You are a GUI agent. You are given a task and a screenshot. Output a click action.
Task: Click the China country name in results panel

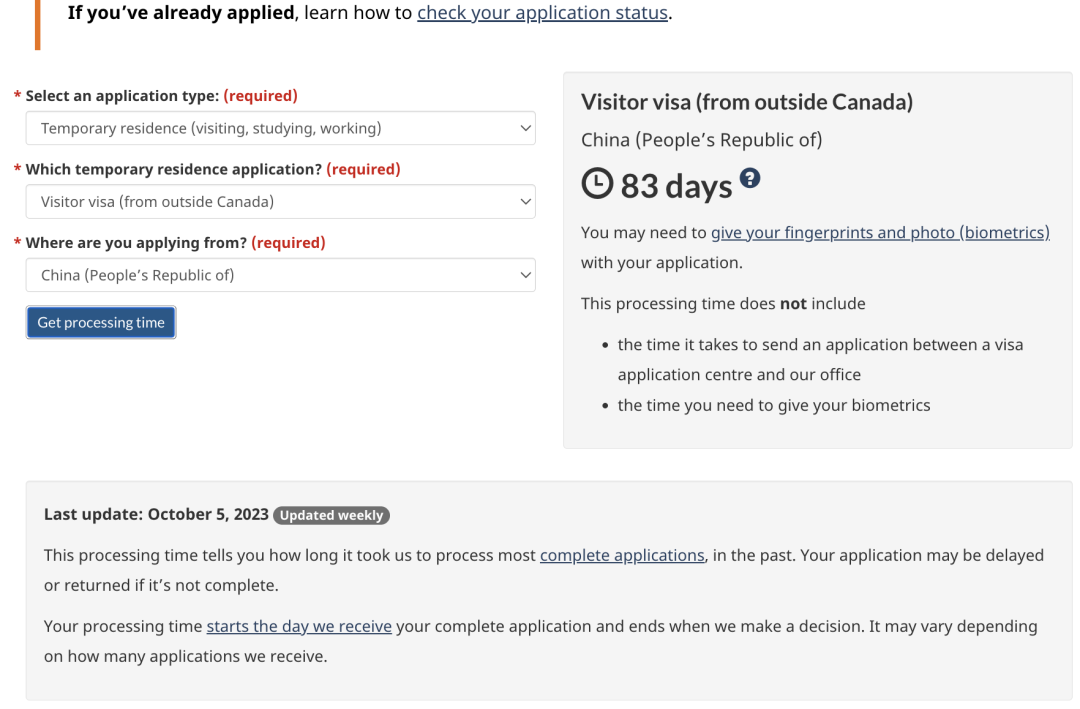point(701,140)
